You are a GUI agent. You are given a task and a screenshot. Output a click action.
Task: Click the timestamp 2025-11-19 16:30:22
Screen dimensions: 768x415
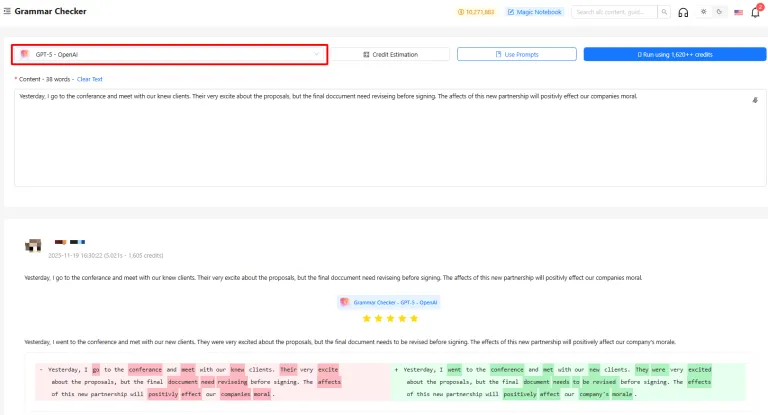(x=75, y=255)
